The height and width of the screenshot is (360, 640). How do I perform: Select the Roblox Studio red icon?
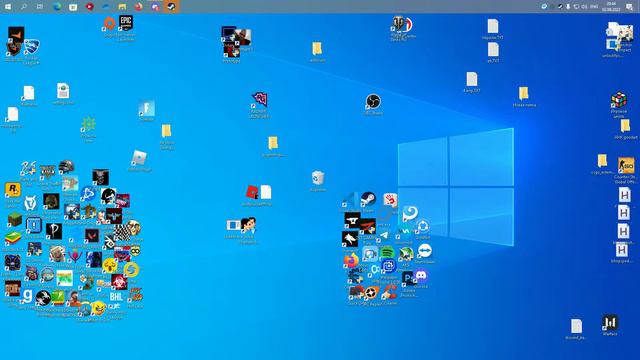tap(252, 192)
